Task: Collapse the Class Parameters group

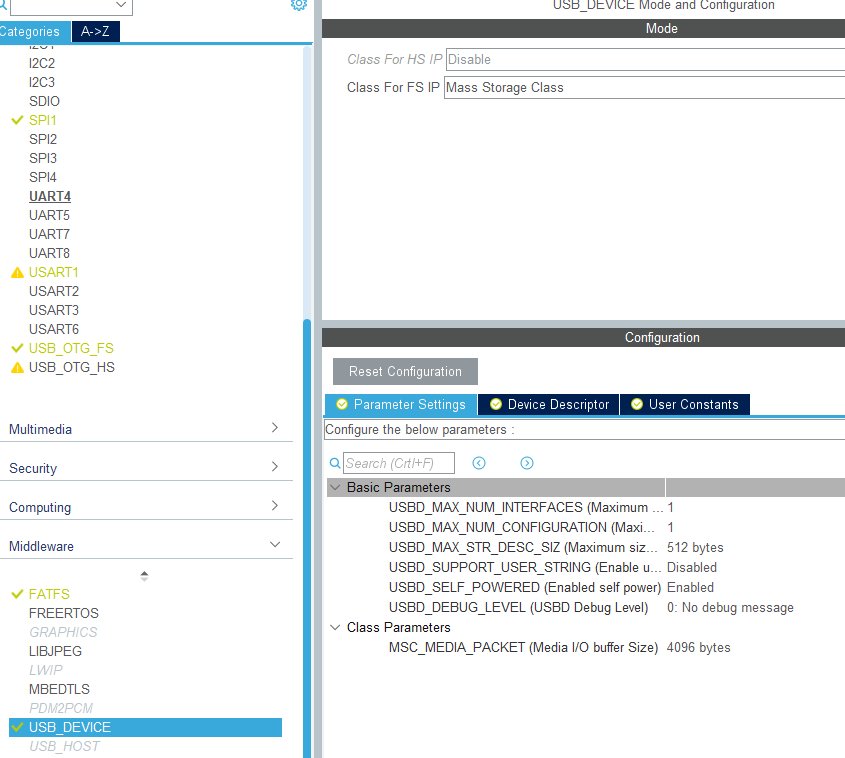Action: pos(335,628)
